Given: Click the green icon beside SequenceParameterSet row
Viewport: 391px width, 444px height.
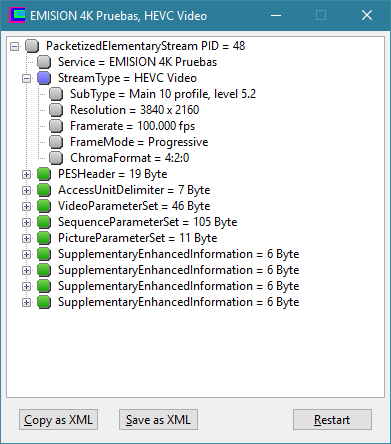Looking at the screenshot, I should click(44, 222).
